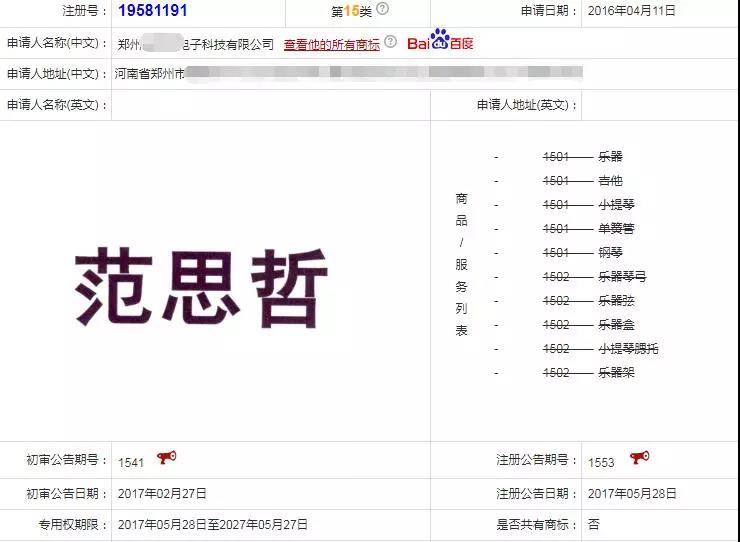Click registration number 19581191
Screen dimensions: 740x542
point(152,10)
